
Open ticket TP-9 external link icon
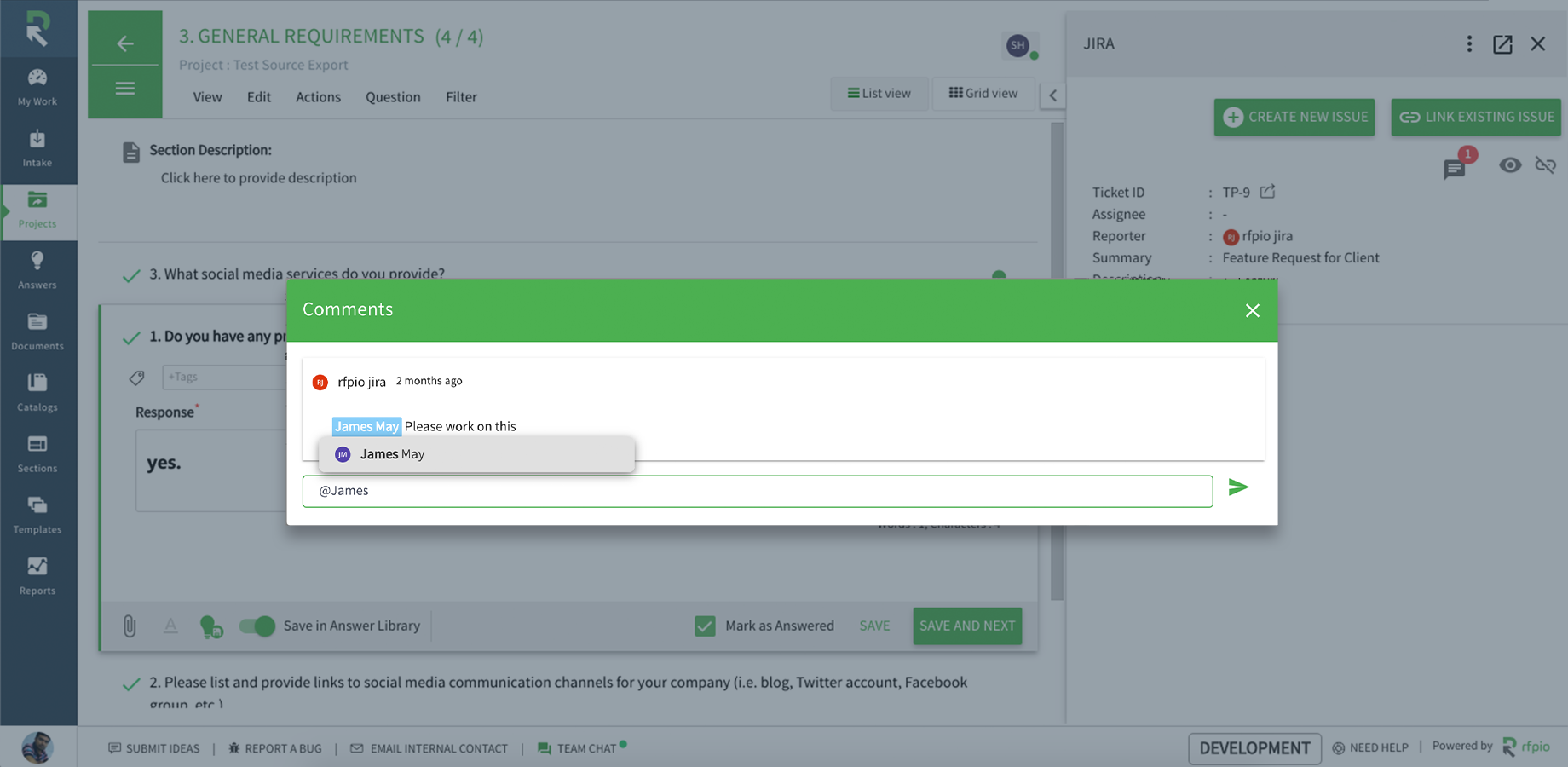[x=1268, y=192]
